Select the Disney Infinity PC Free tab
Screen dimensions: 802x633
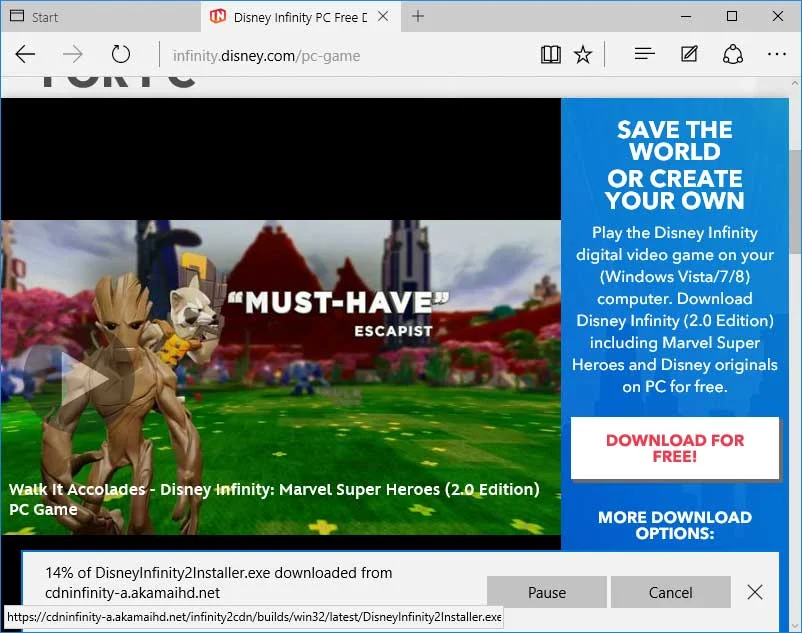301,17
